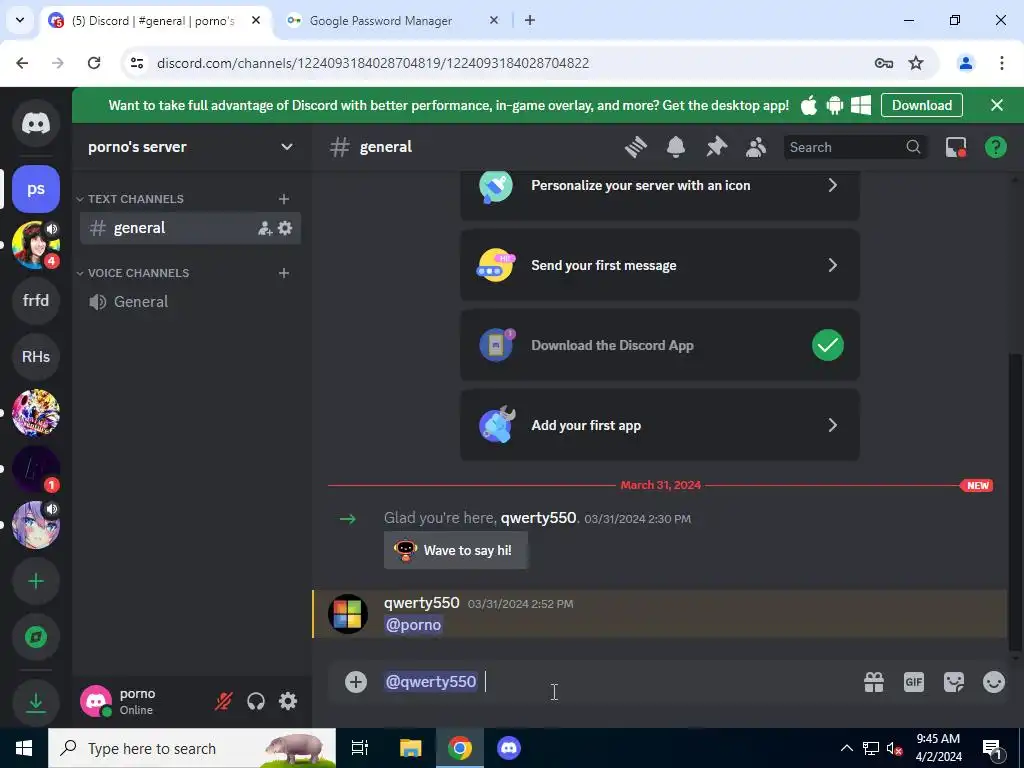Open File Explorer from taskbar
1024x768 pixels.
coord(411,748)
